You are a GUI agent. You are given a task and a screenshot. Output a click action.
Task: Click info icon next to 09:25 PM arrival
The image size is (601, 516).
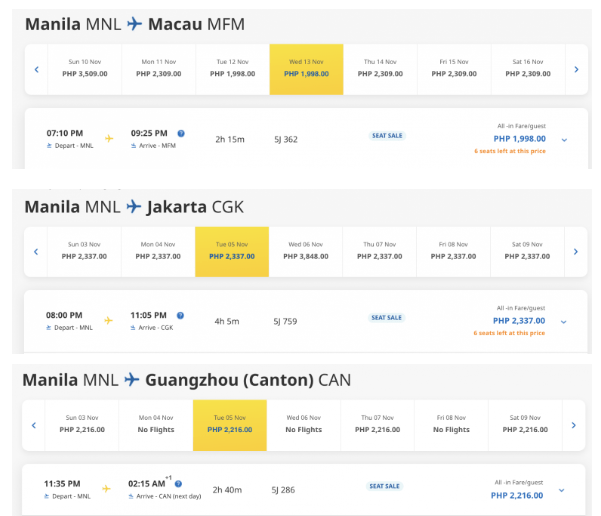(181, 133)
